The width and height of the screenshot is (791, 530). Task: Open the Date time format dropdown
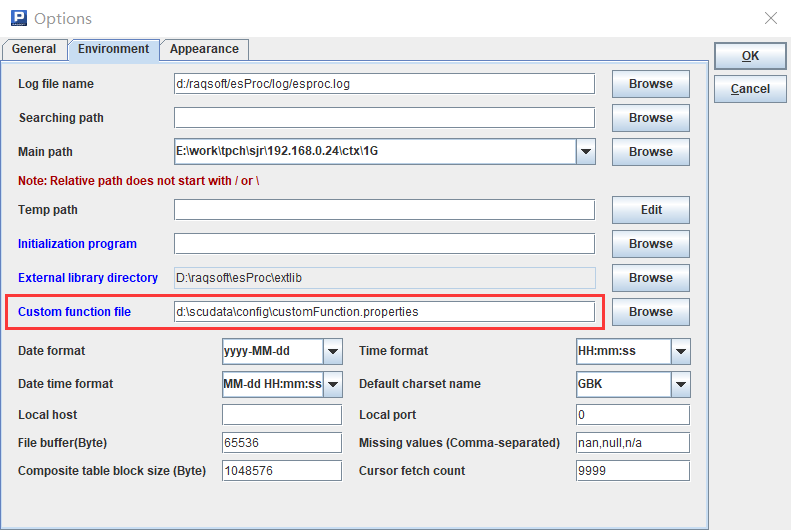point(333,384)
